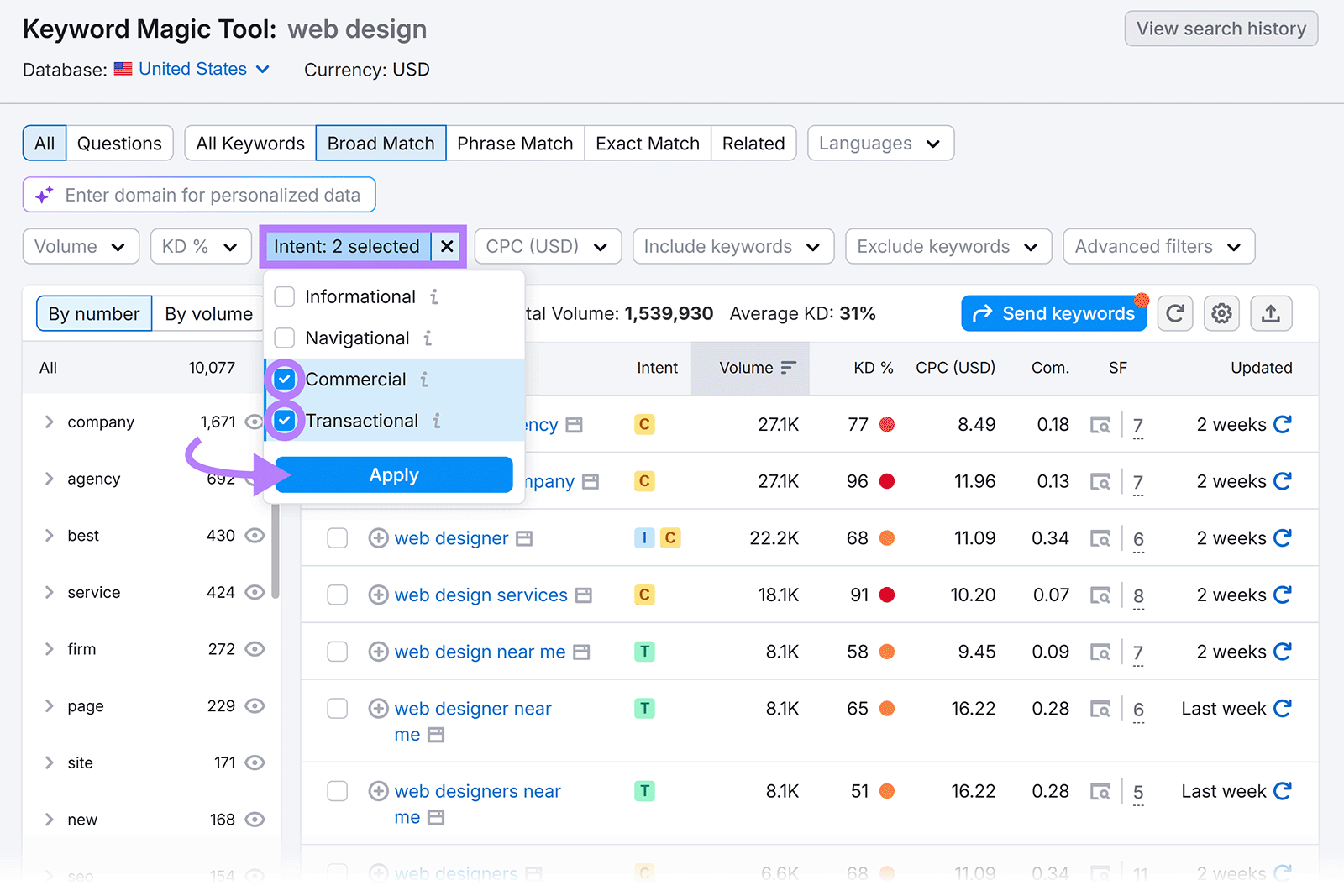The height and width of the screenshot is (896, 1344).
Task: Add 'web designer near me' plus icon
Action: tap(379, 709)
